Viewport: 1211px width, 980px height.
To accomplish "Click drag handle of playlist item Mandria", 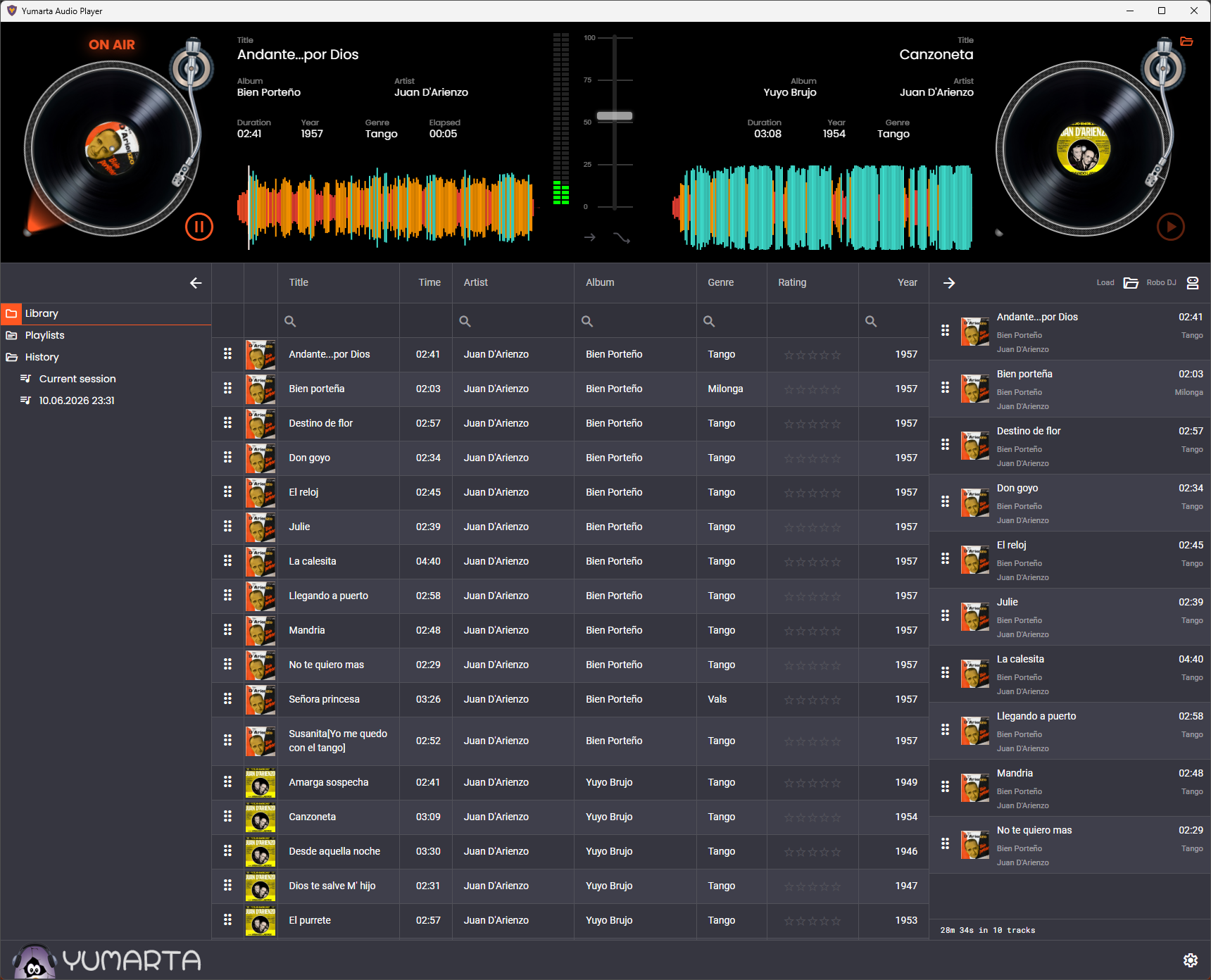I will click(945, 786).
